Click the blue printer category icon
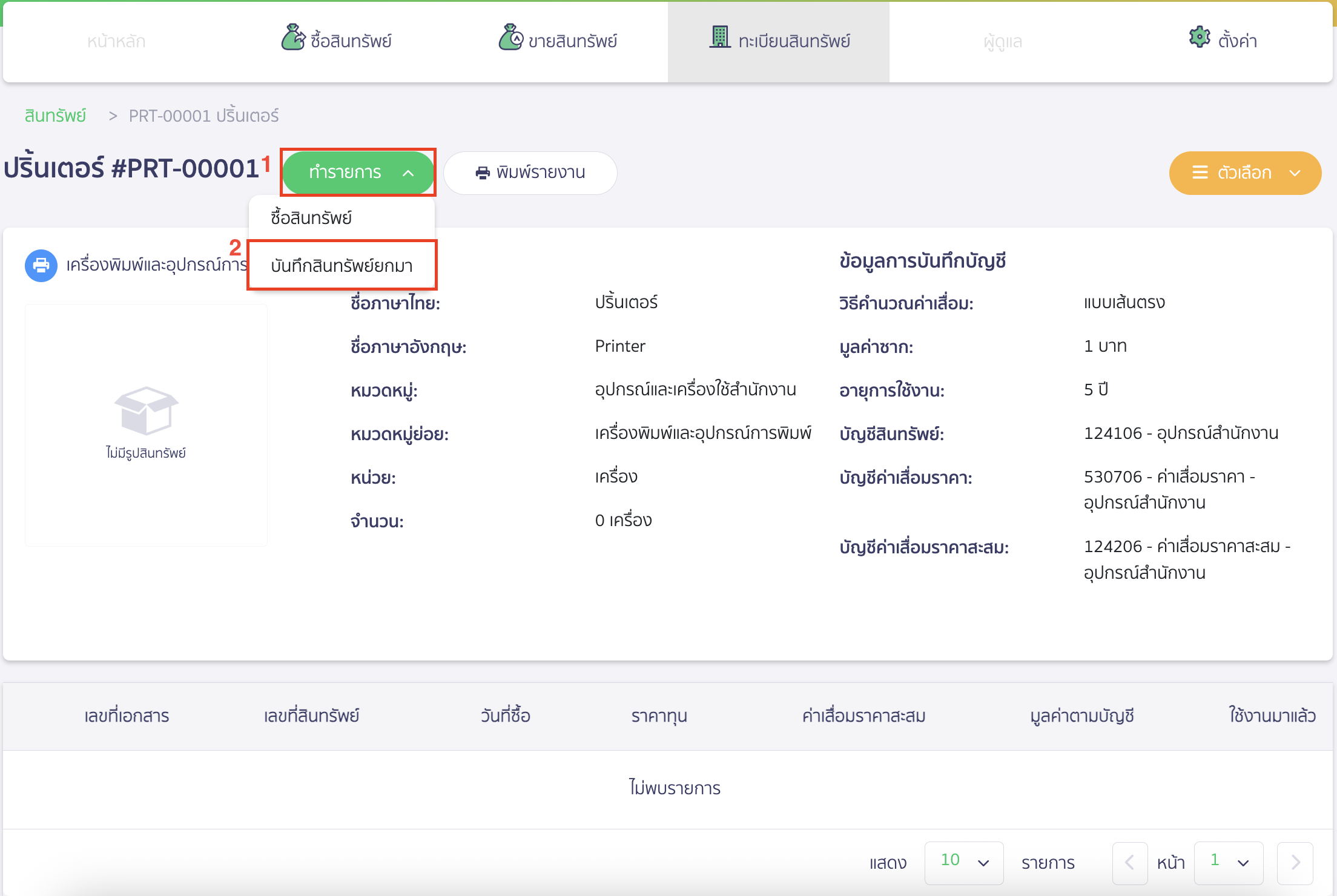 pyautogui.click(x=41, y=265)
